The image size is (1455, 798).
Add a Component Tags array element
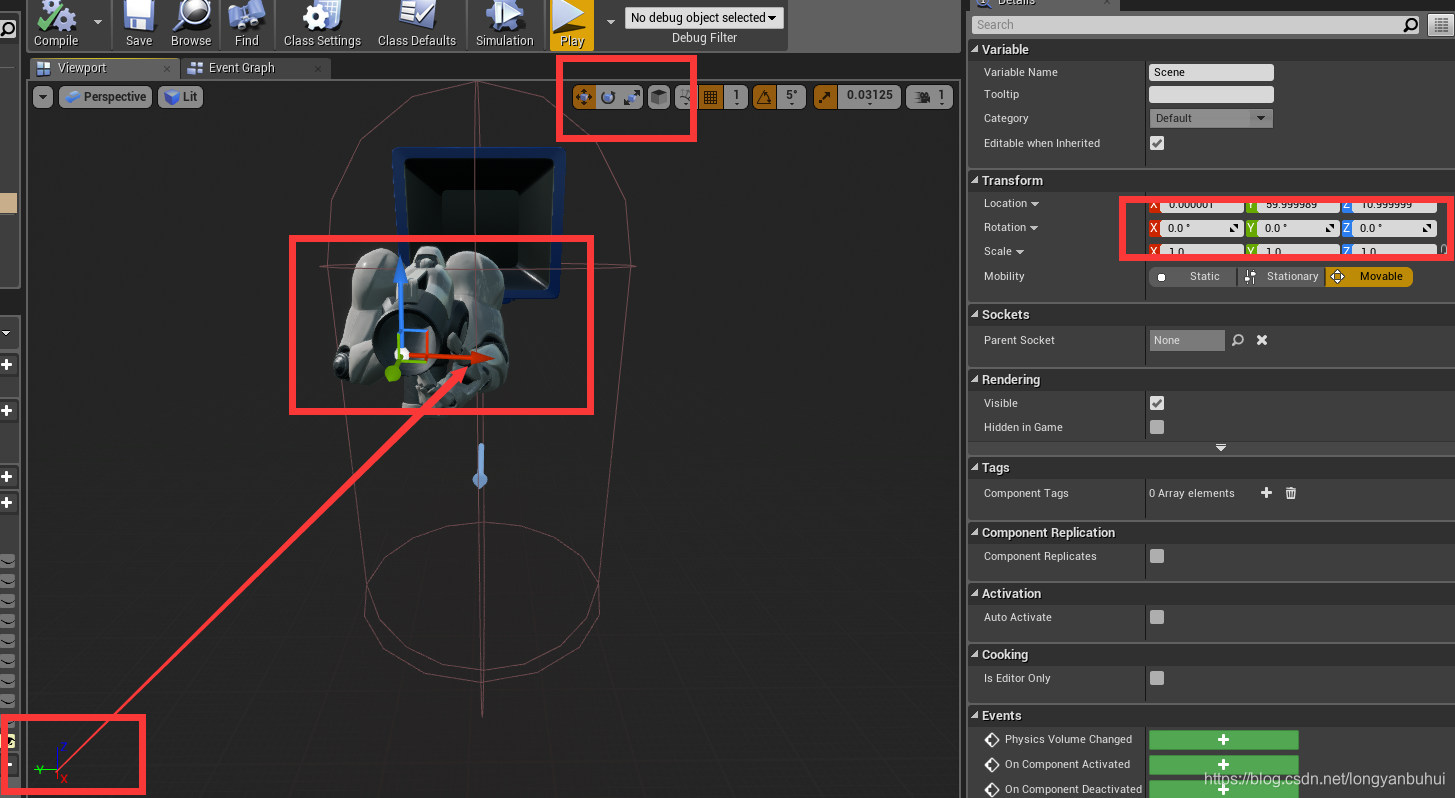coord(1266,493)
